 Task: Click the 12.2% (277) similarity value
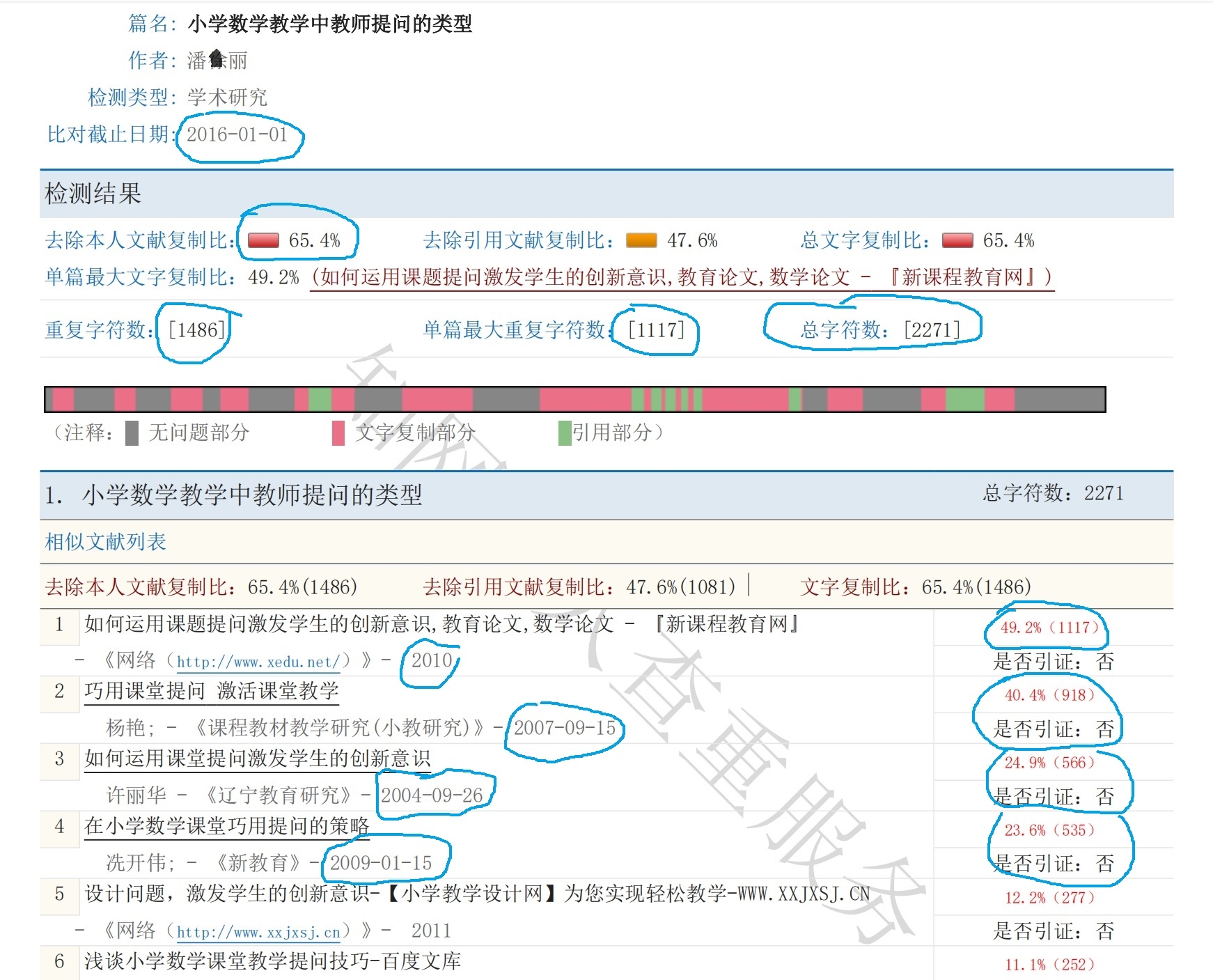point(1049,898)
